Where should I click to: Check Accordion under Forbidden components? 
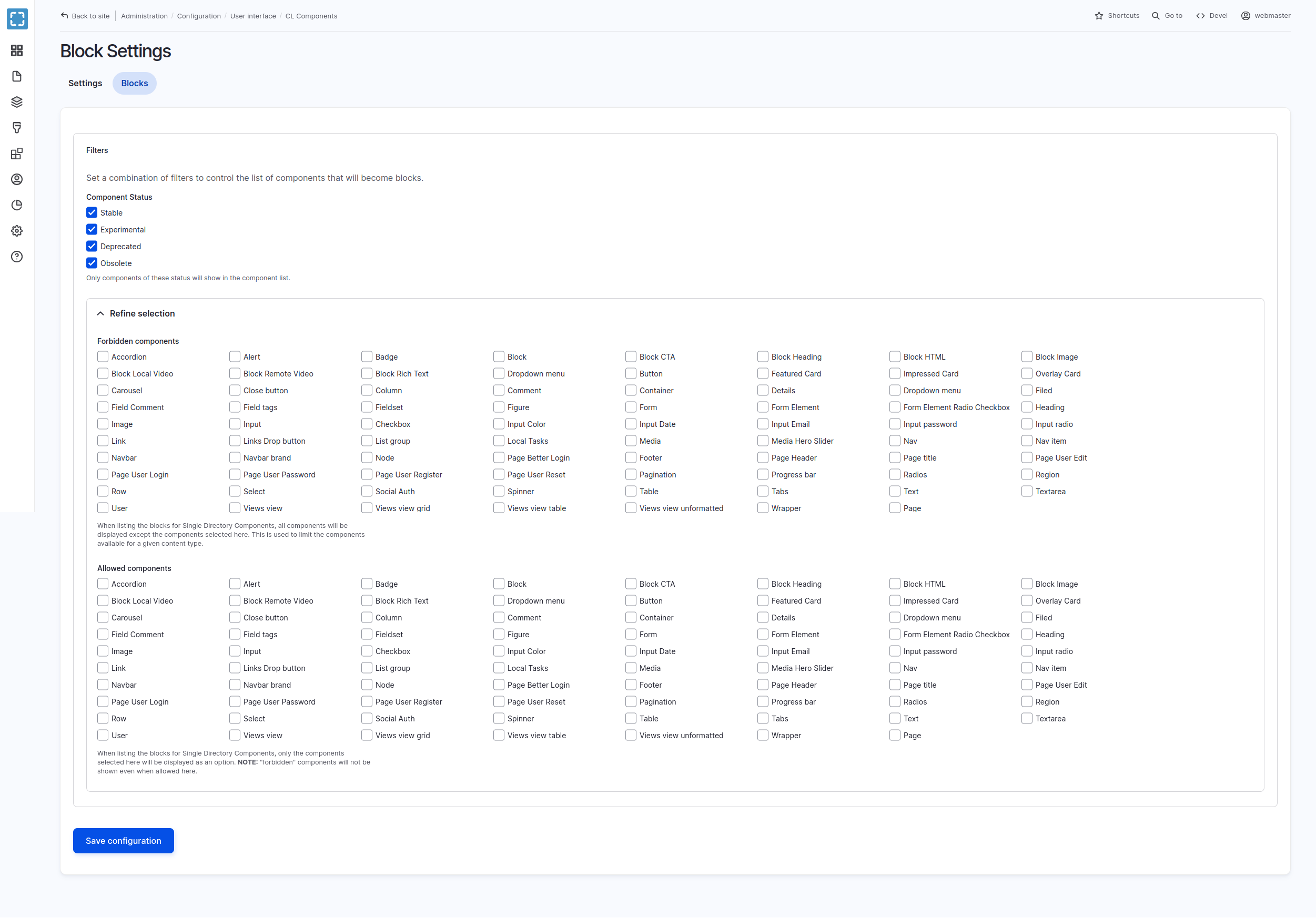coord(103,356)
